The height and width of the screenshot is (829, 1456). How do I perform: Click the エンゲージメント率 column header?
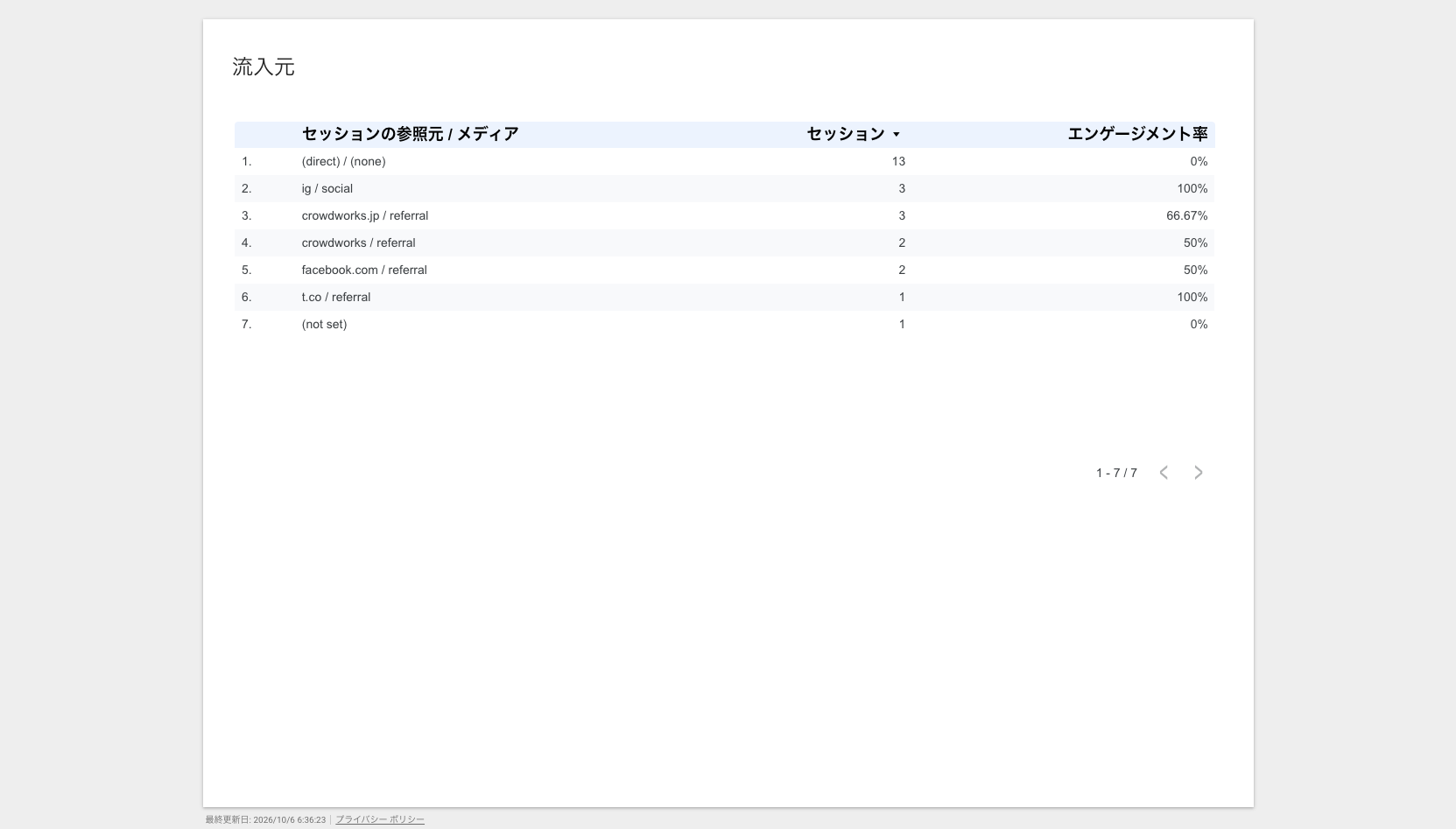pos(1137,134)
